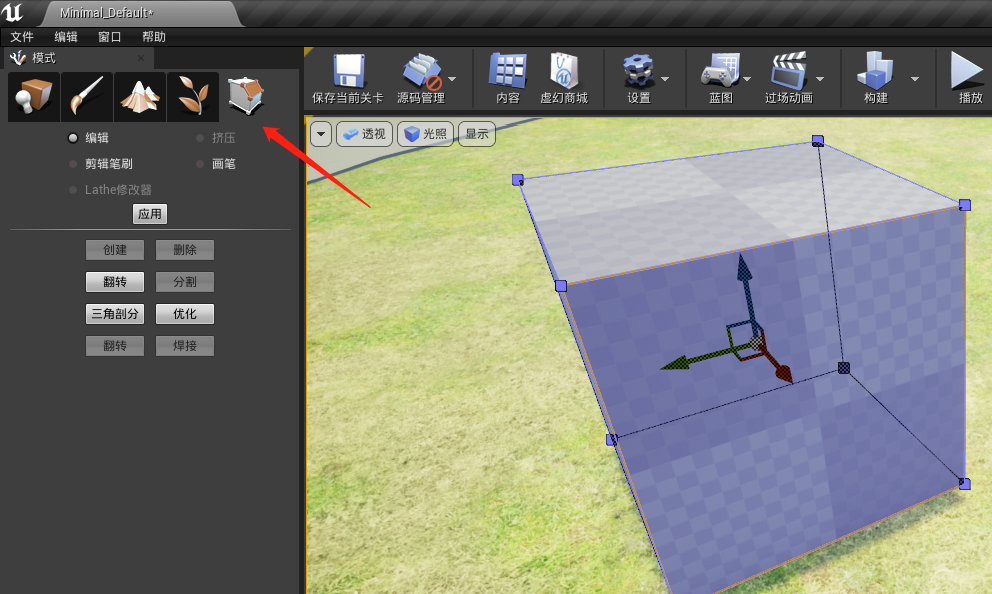Expand 设置 dropdown arrow
Screen dimensions: 992x594
665,79
